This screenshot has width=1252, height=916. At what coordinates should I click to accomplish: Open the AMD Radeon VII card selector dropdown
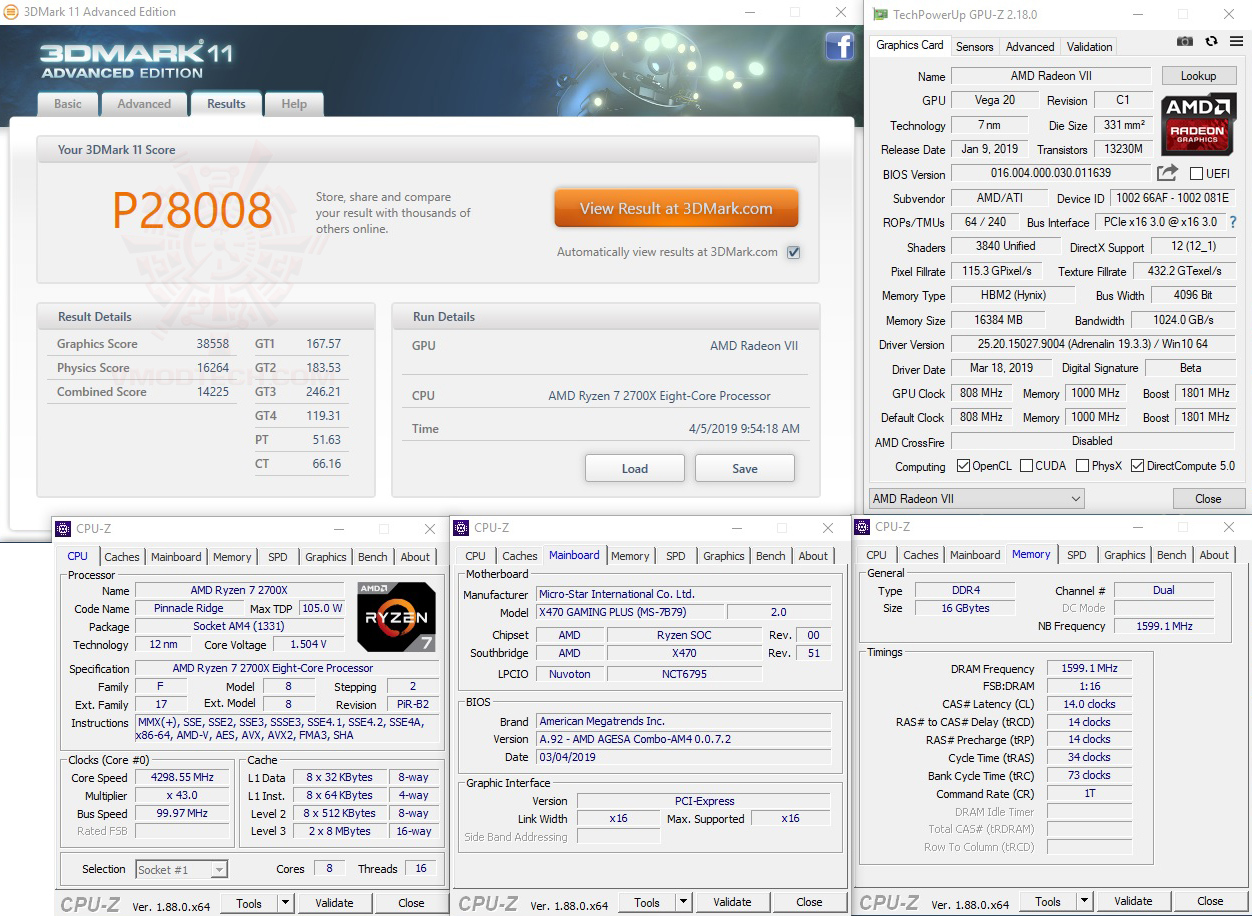tap(1078, 498)
